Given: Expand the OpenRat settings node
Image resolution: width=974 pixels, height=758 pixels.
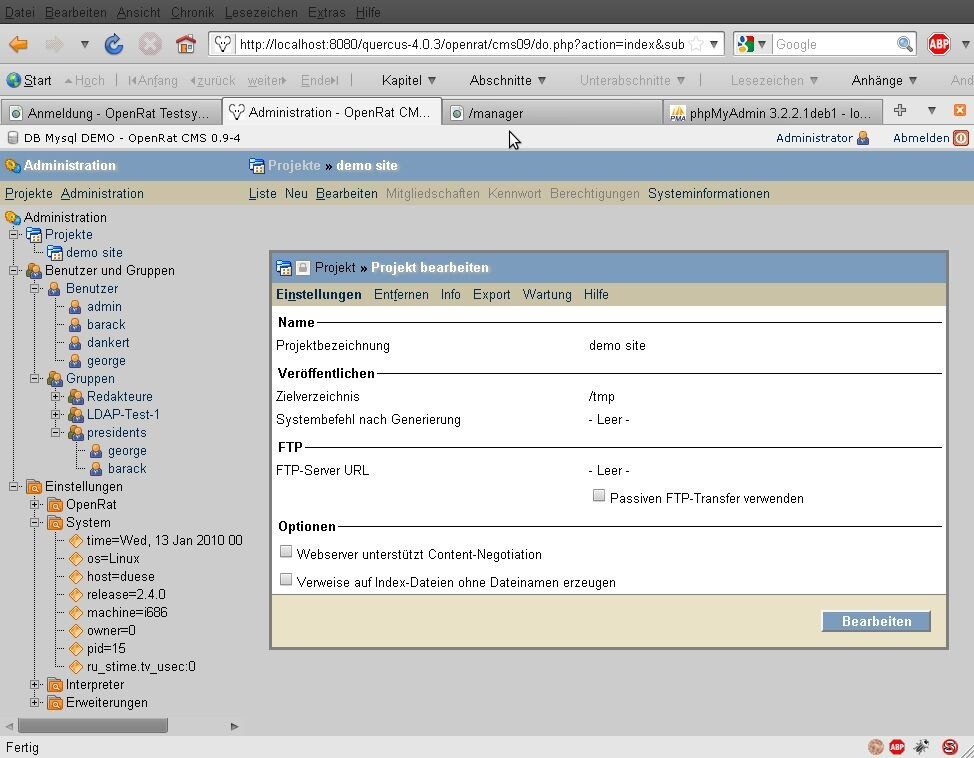Looking at the screenshot, I should pos(35,505).
